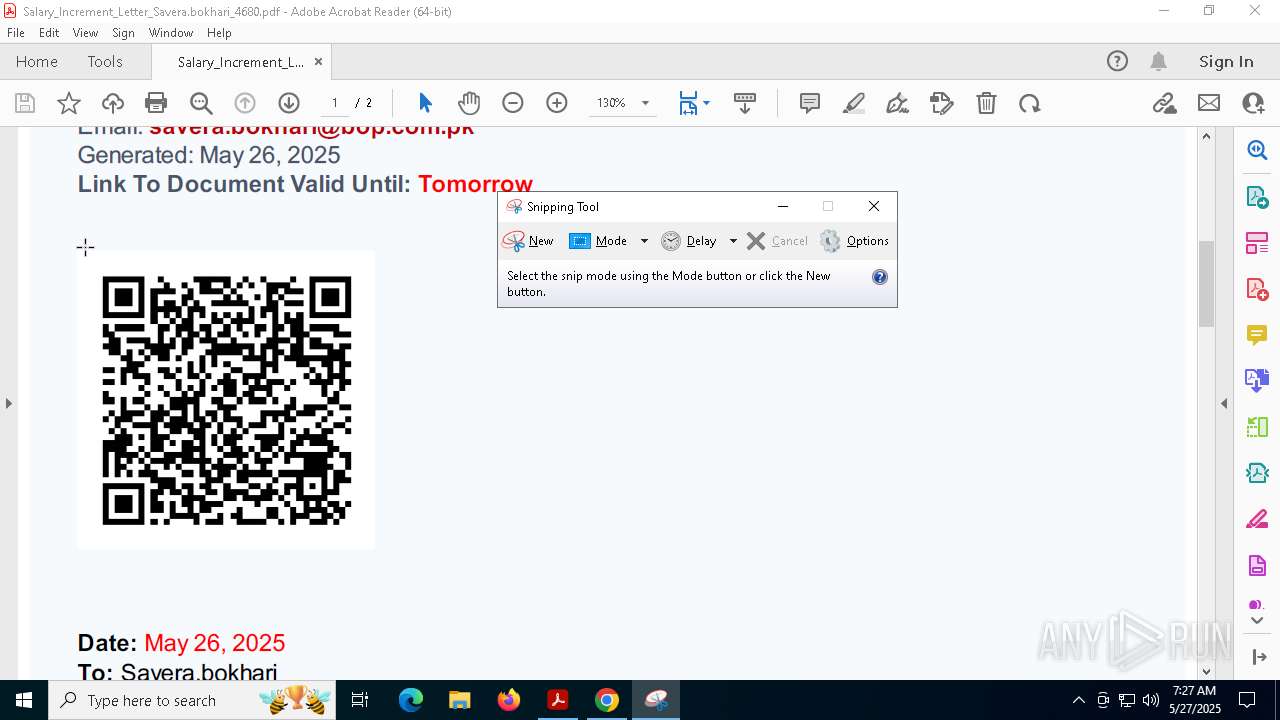Open the notifications bell
The image size is (1280, 720).
point(1159,61)
